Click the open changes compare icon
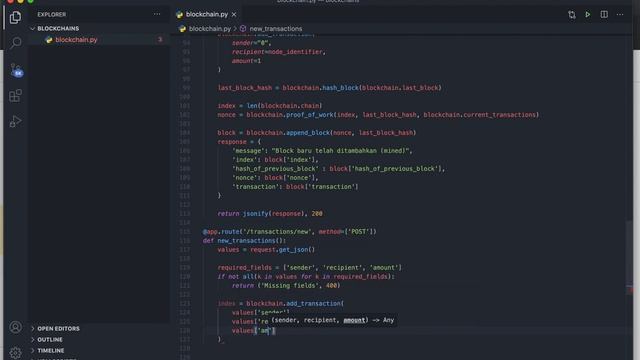Screen dimensions: 640x360 [572, 15]
